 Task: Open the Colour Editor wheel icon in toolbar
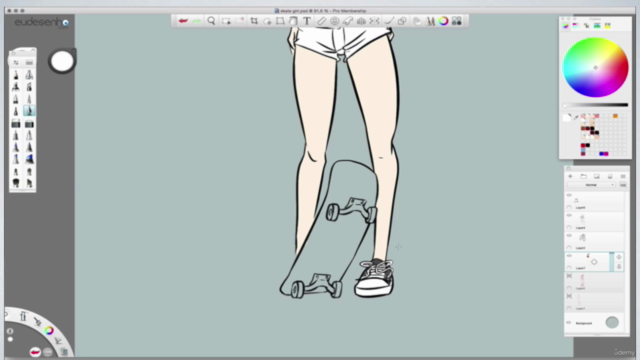pos(443,21)
